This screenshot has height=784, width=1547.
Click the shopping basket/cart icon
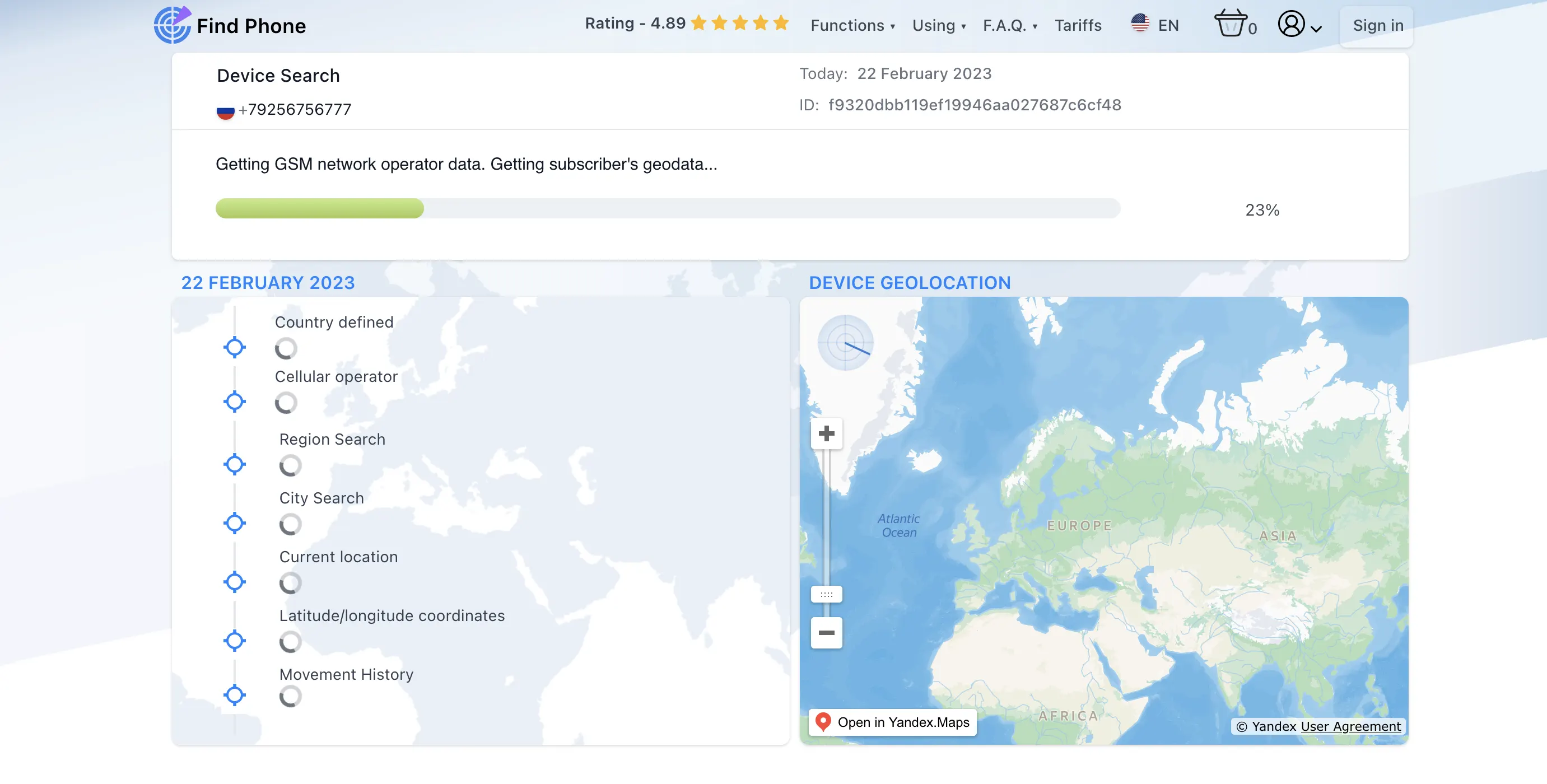pos(1231,25)
